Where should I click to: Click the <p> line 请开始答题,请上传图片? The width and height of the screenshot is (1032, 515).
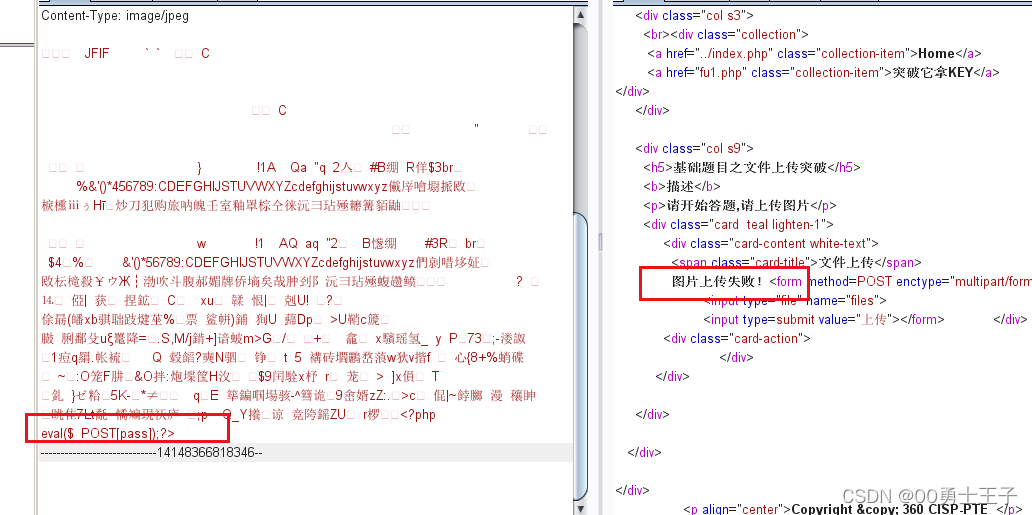pos(740,205)
